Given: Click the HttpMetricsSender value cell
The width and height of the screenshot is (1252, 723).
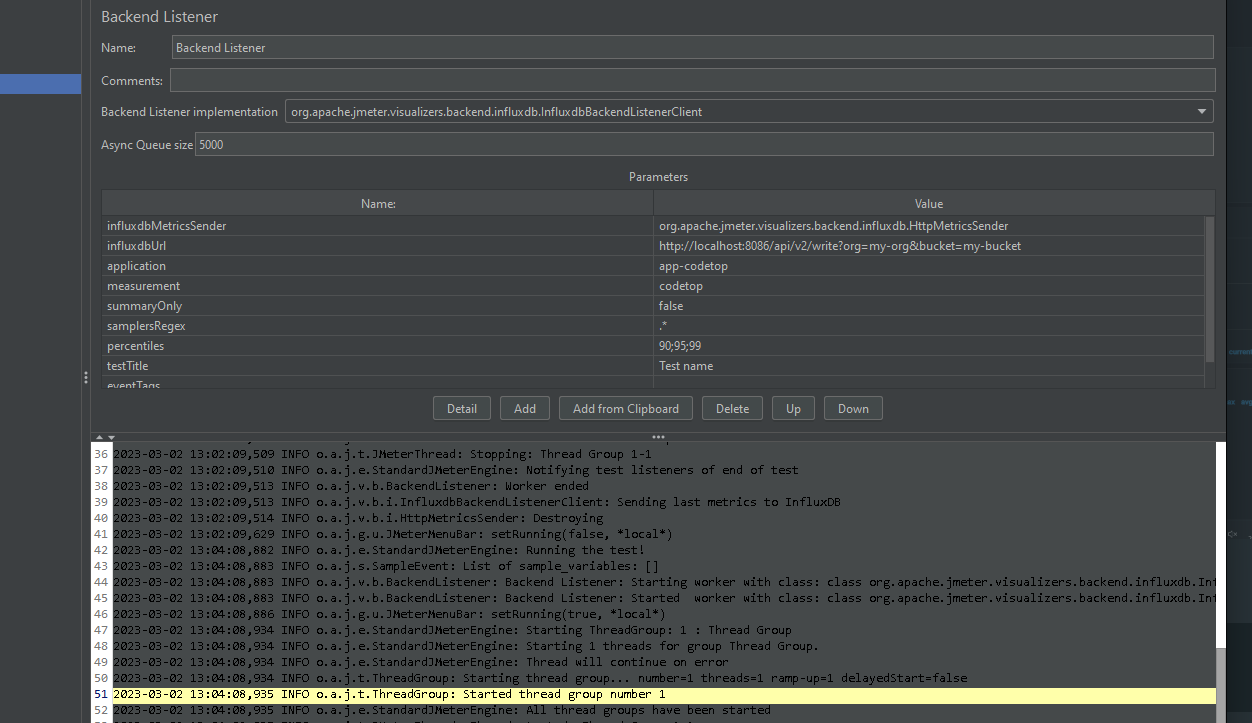Looking at the screenshot, I should [929, 226].
